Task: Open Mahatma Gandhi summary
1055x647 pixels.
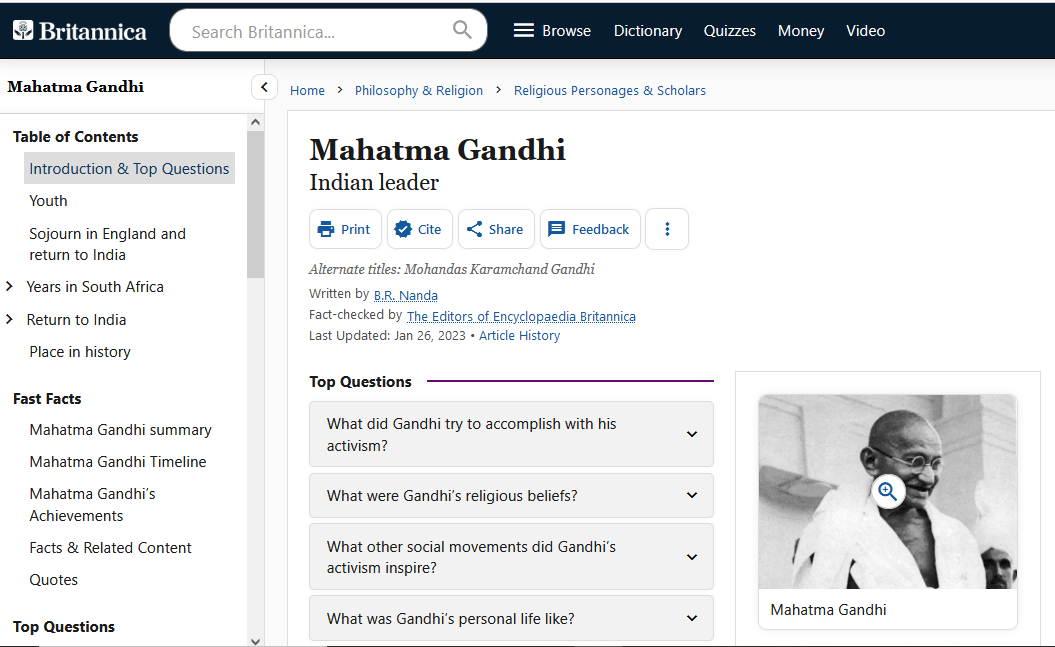Action: (x=120, y=430)
